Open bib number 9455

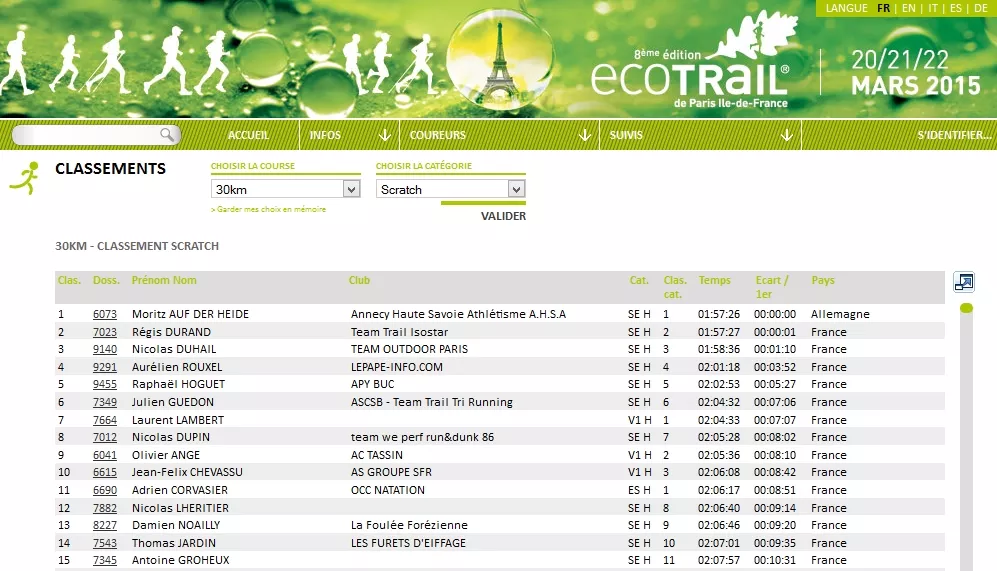(105, 384)
